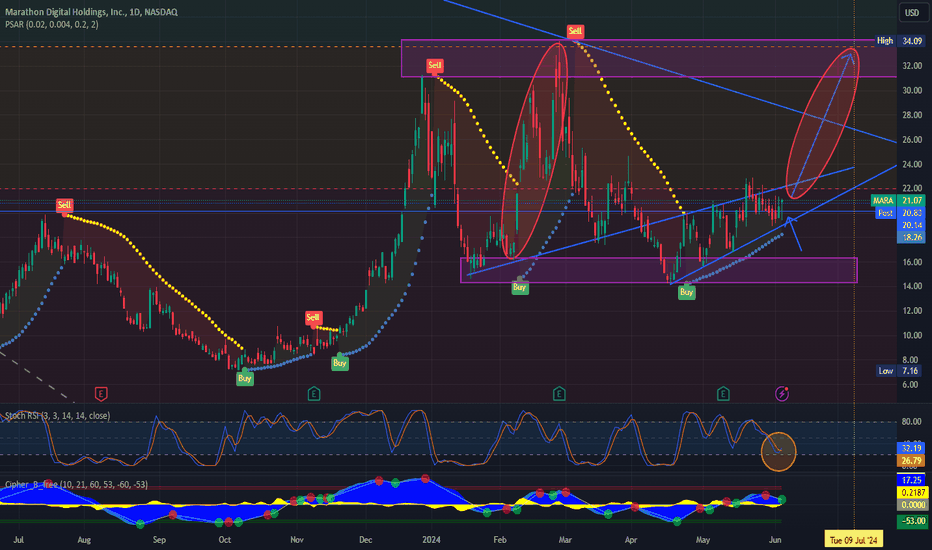The height and width of the screenshot is (550, 932).
Task: Select the purple resistance zone rectangle near 32
Action: point(649,58)
